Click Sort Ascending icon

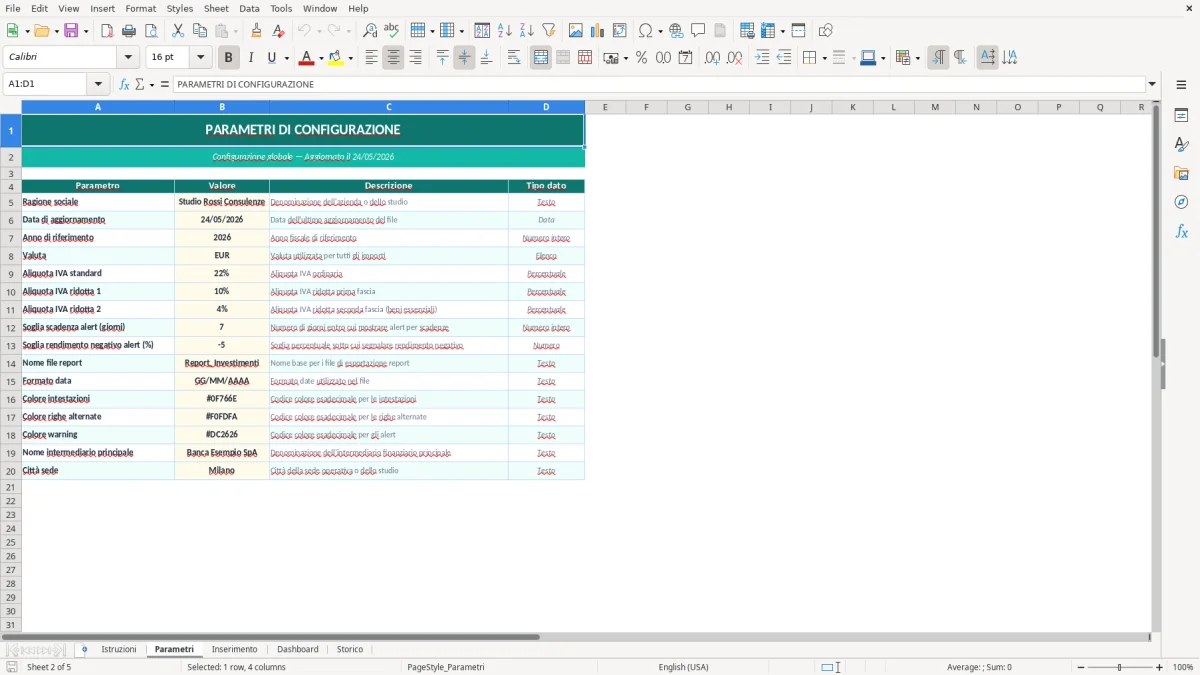[505, 31]
